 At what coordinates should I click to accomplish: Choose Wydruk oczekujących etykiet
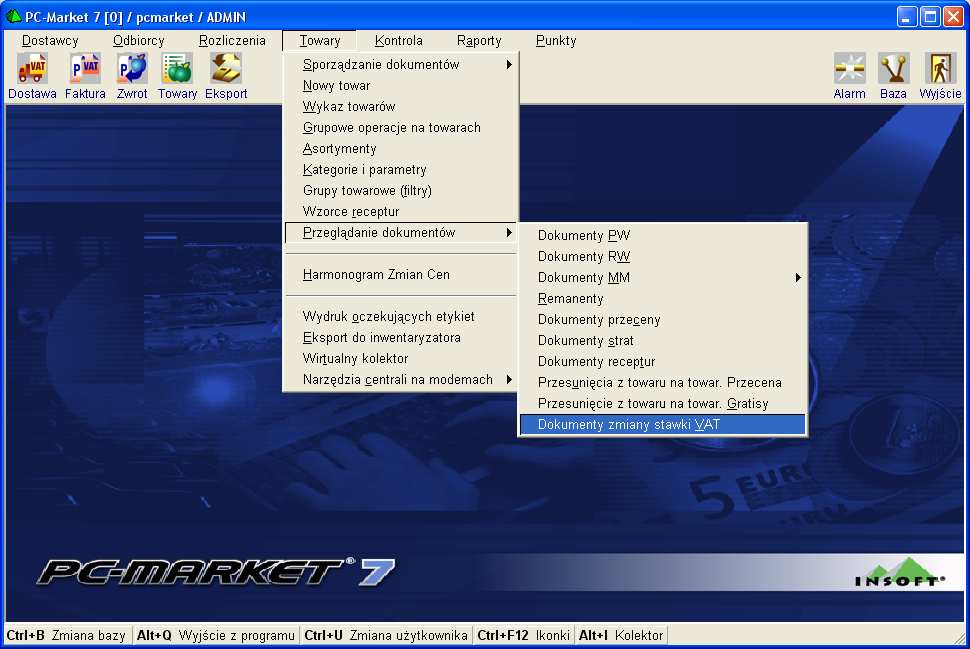click(401, 317)
